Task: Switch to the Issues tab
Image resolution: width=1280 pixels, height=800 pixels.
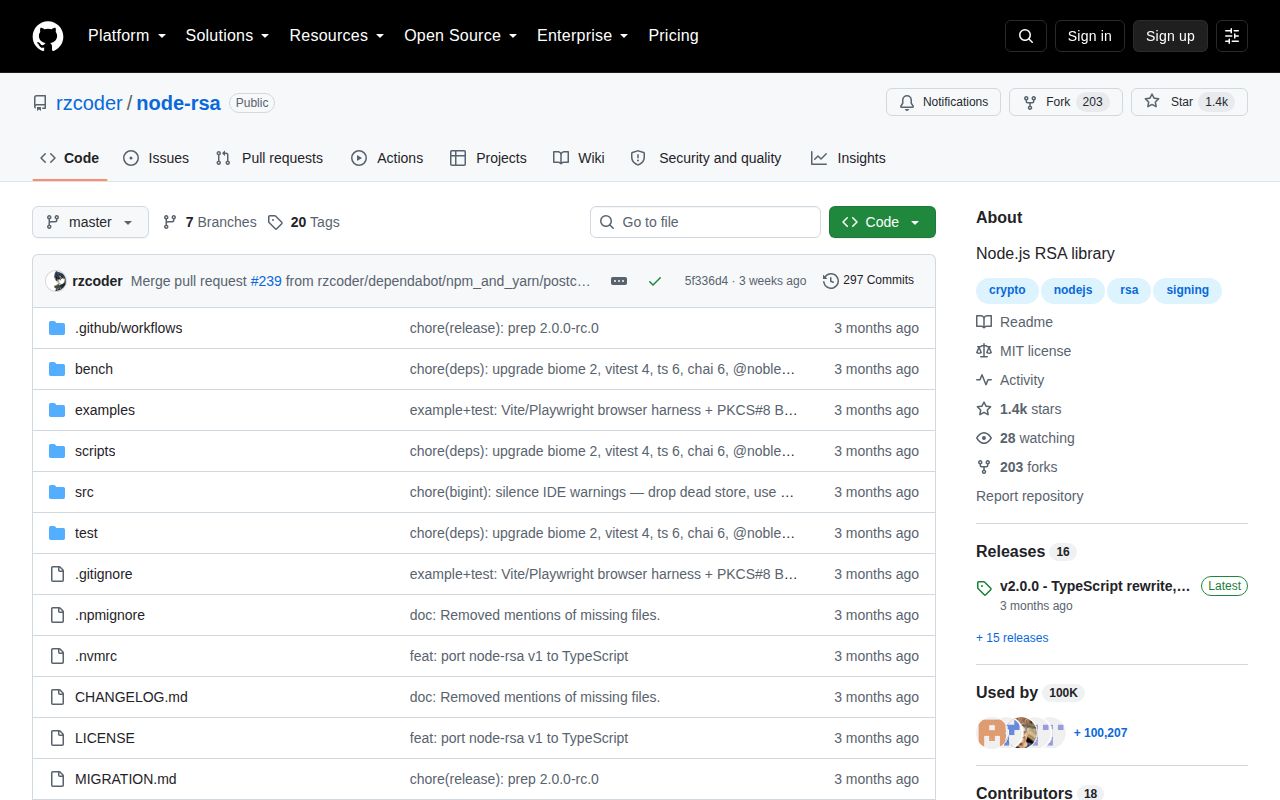Action: tap(156, 158)
